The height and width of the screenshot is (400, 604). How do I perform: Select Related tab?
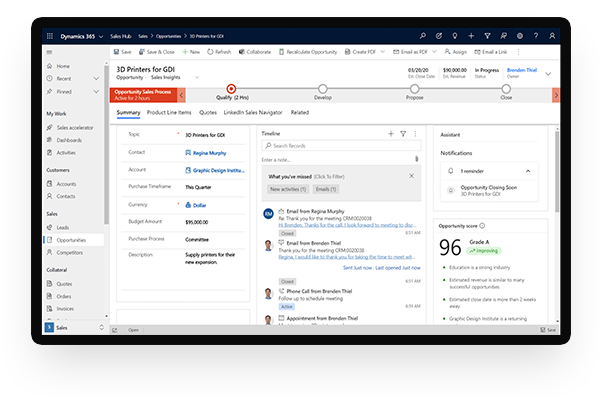coord(300,113)
